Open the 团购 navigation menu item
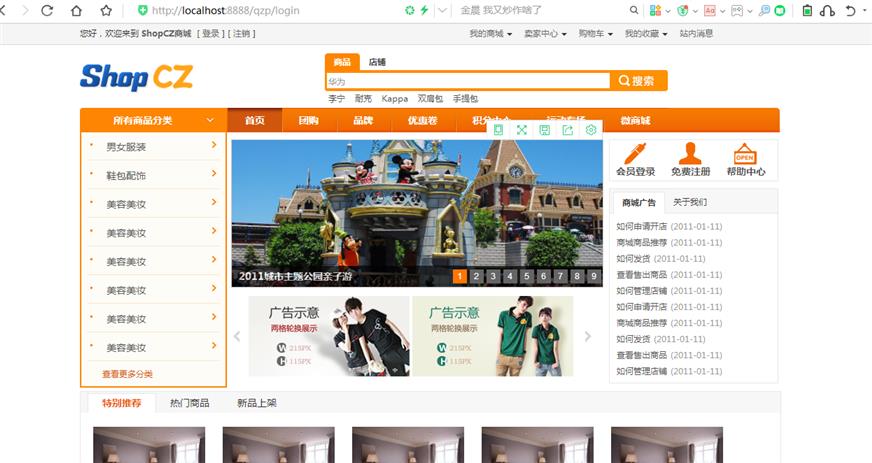Viewport: 872px width, 463px height. tap(308, 121)
